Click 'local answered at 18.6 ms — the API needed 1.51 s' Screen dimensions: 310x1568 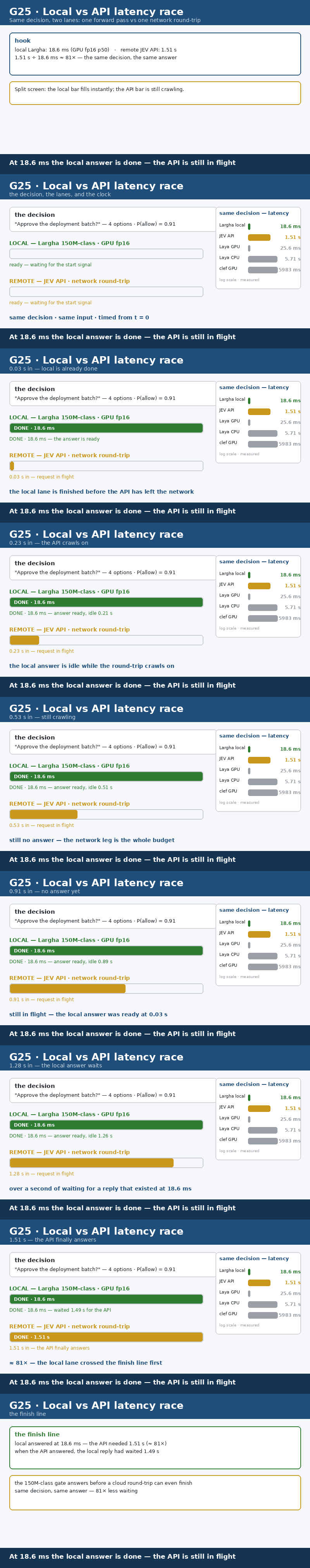[x=91, y=1443]
